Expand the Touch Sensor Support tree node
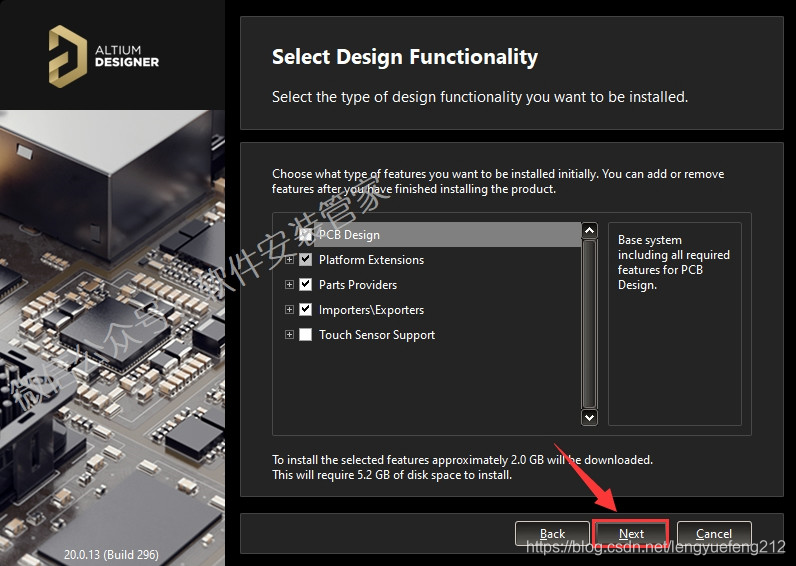Image resolution: width=796 pixels, height=566 pixels. point(289,335)
